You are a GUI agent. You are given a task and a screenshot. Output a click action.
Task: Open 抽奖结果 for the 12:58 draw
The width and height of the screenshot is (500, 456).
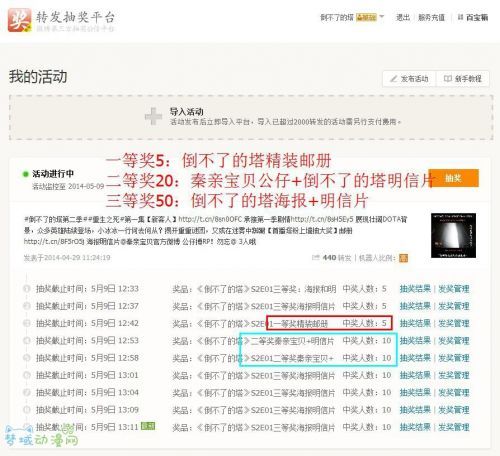(x=415, y=358)
